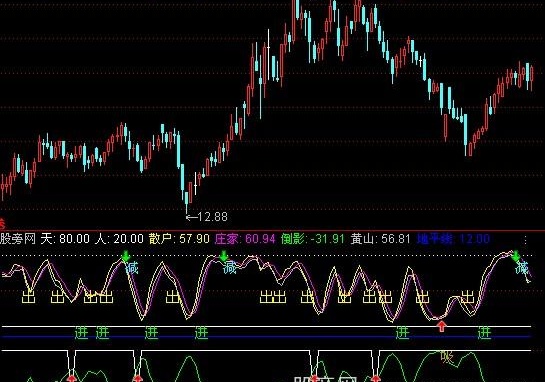Image resolution: width=545 pixels, height=382 pixels.
Task: Click the orange 吸 signal label
Action: click(x=447, y=357)
